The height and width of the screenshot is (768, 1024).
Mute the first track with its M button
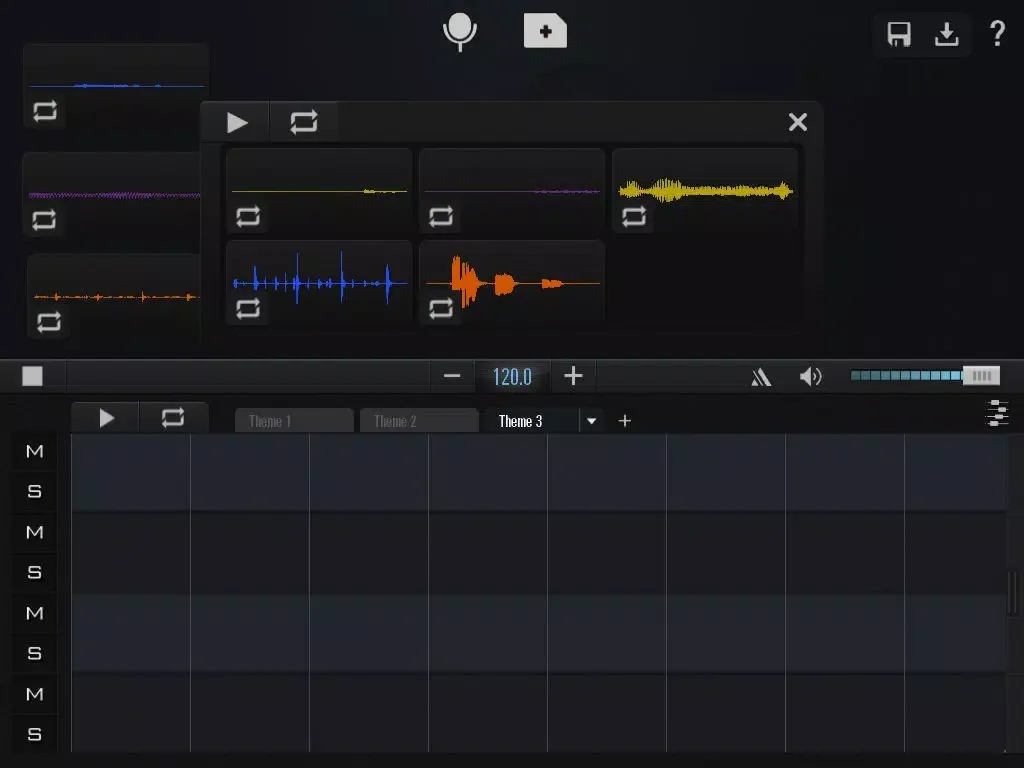[35, 451]
